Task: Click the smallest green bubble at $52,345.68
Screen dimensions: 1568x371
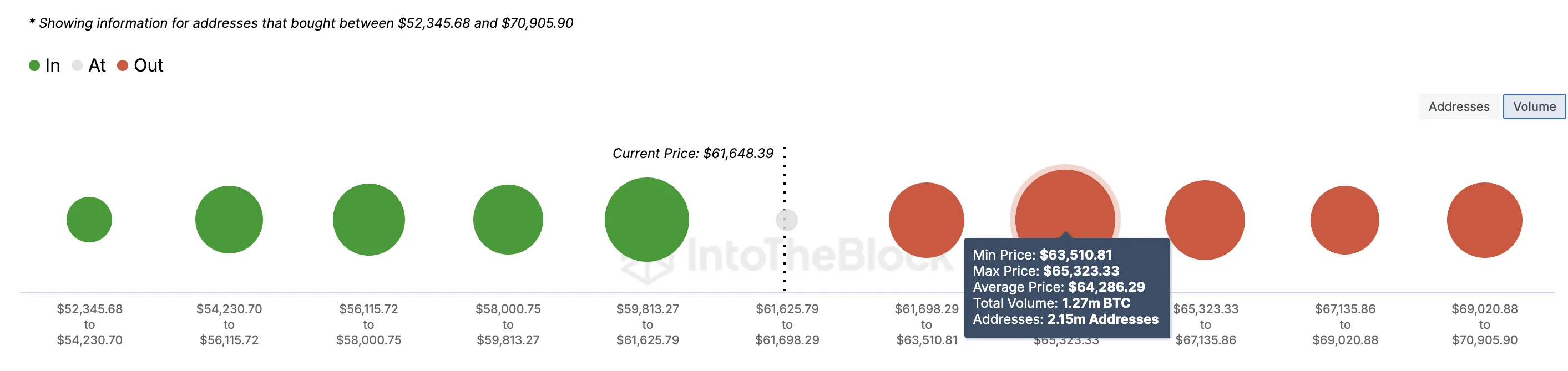Action: click(x=89, y=220)
